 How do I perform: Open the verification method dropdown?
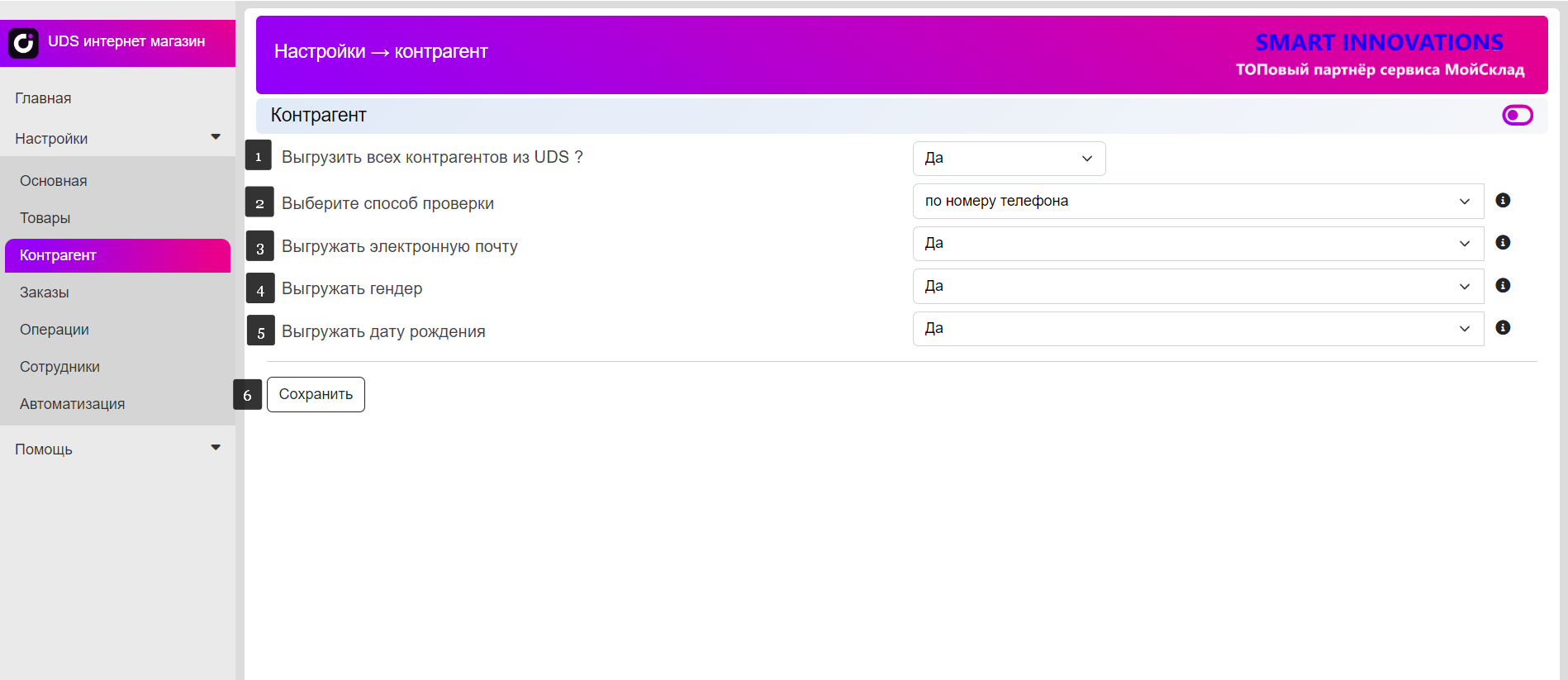pos(1197,202)
